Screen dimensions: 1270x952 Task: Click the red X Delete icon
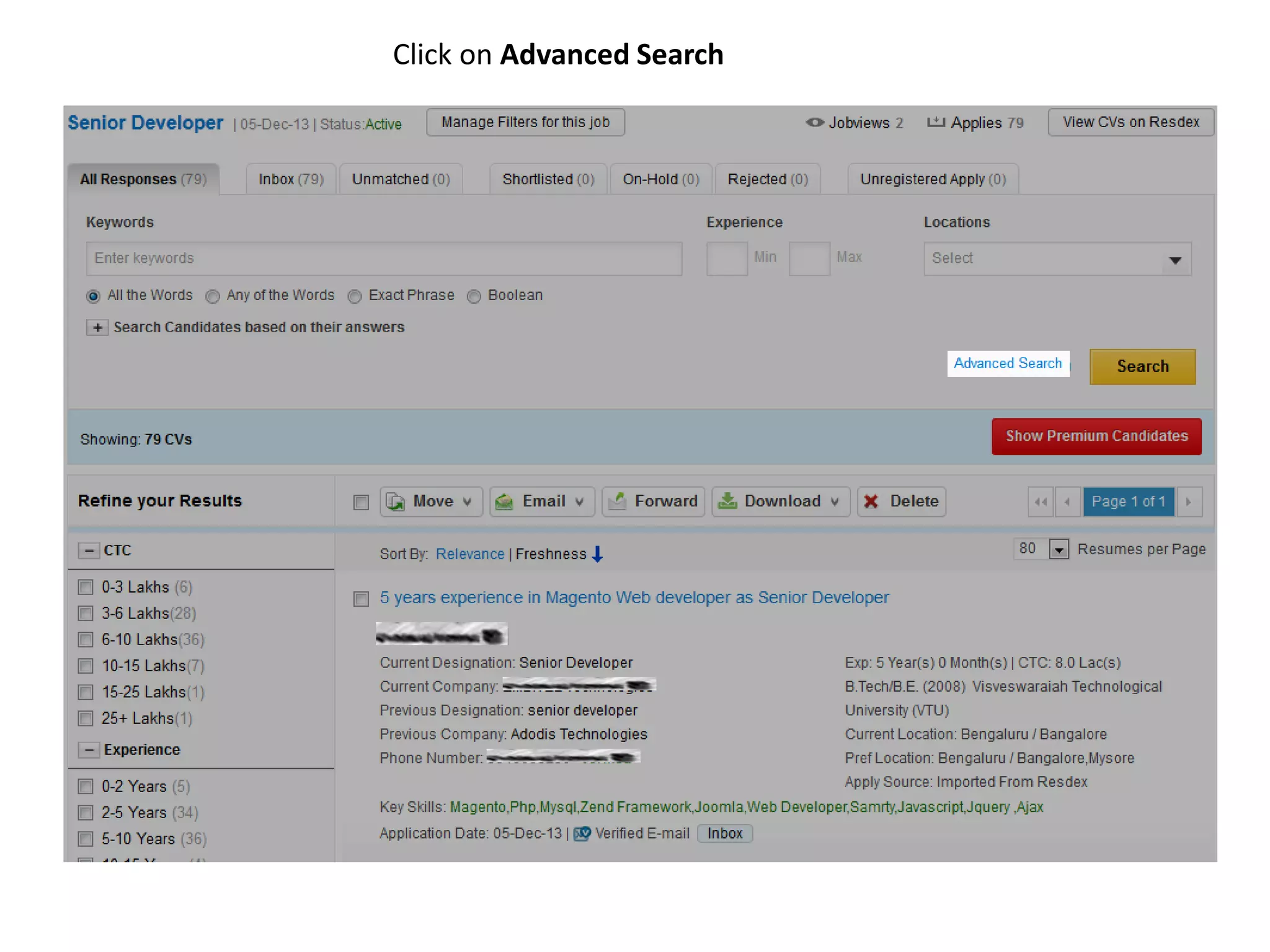pos(871,501)
